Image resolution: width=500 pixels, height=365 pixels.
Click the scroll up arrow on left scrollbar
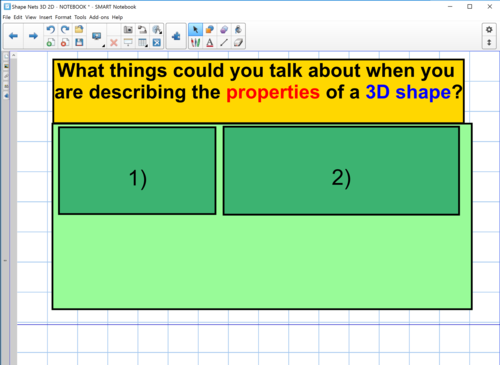click(14, 55)
